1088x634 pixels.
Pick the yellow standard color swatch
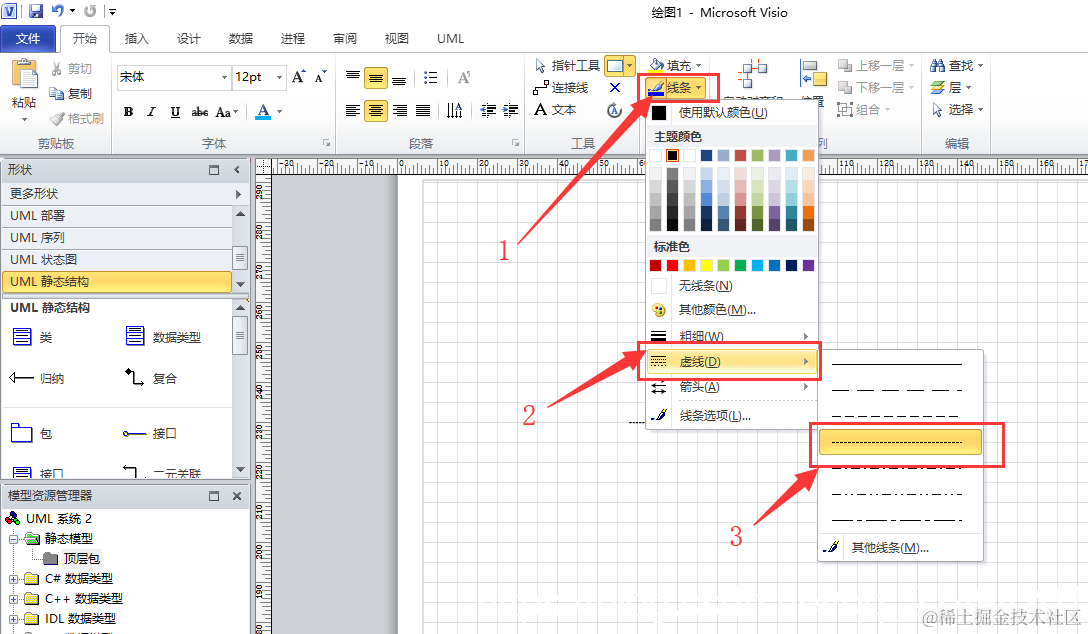pos(706,266)
